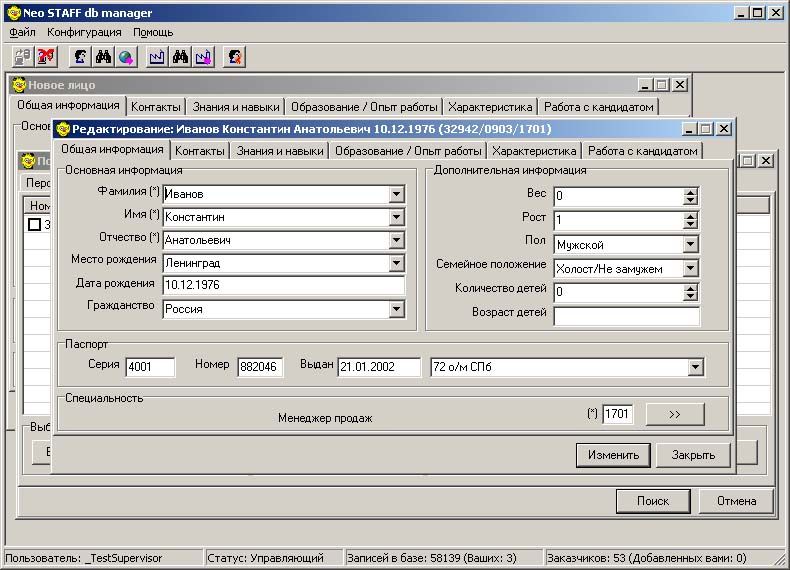Click the smiley icon in the Редактирование title bar

tap(63, 129)
